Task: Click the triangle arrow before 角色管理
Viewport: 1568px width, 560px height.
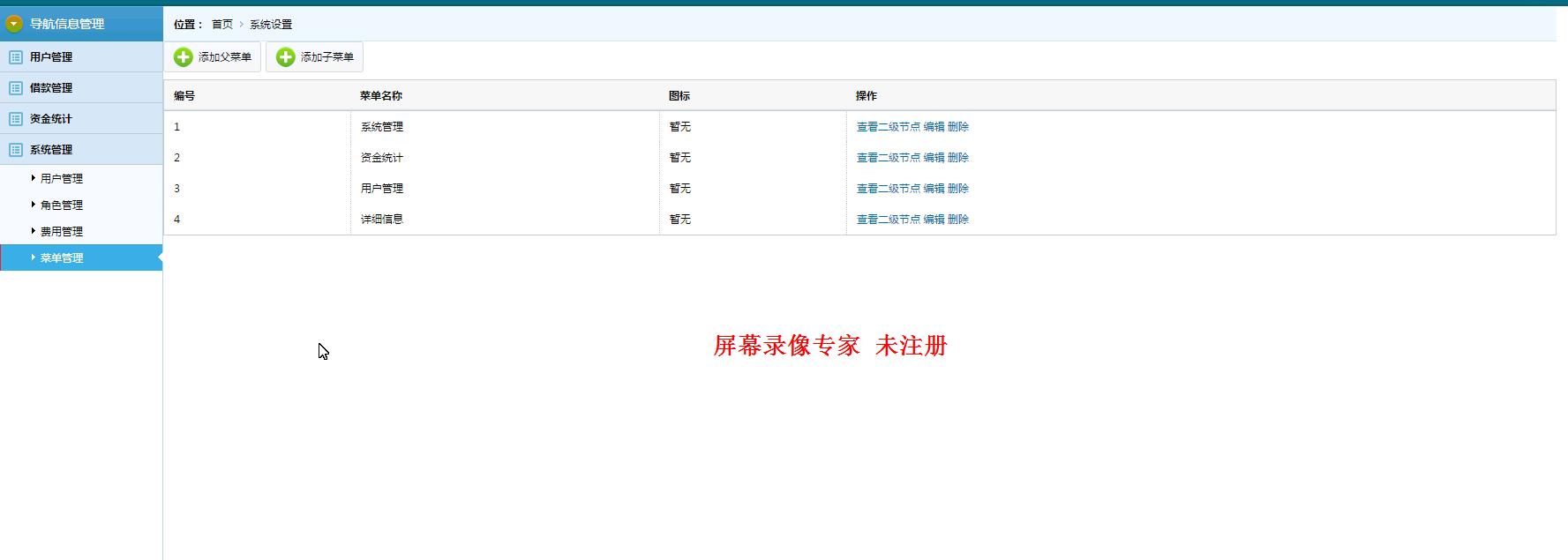Action: coord(34,205)
